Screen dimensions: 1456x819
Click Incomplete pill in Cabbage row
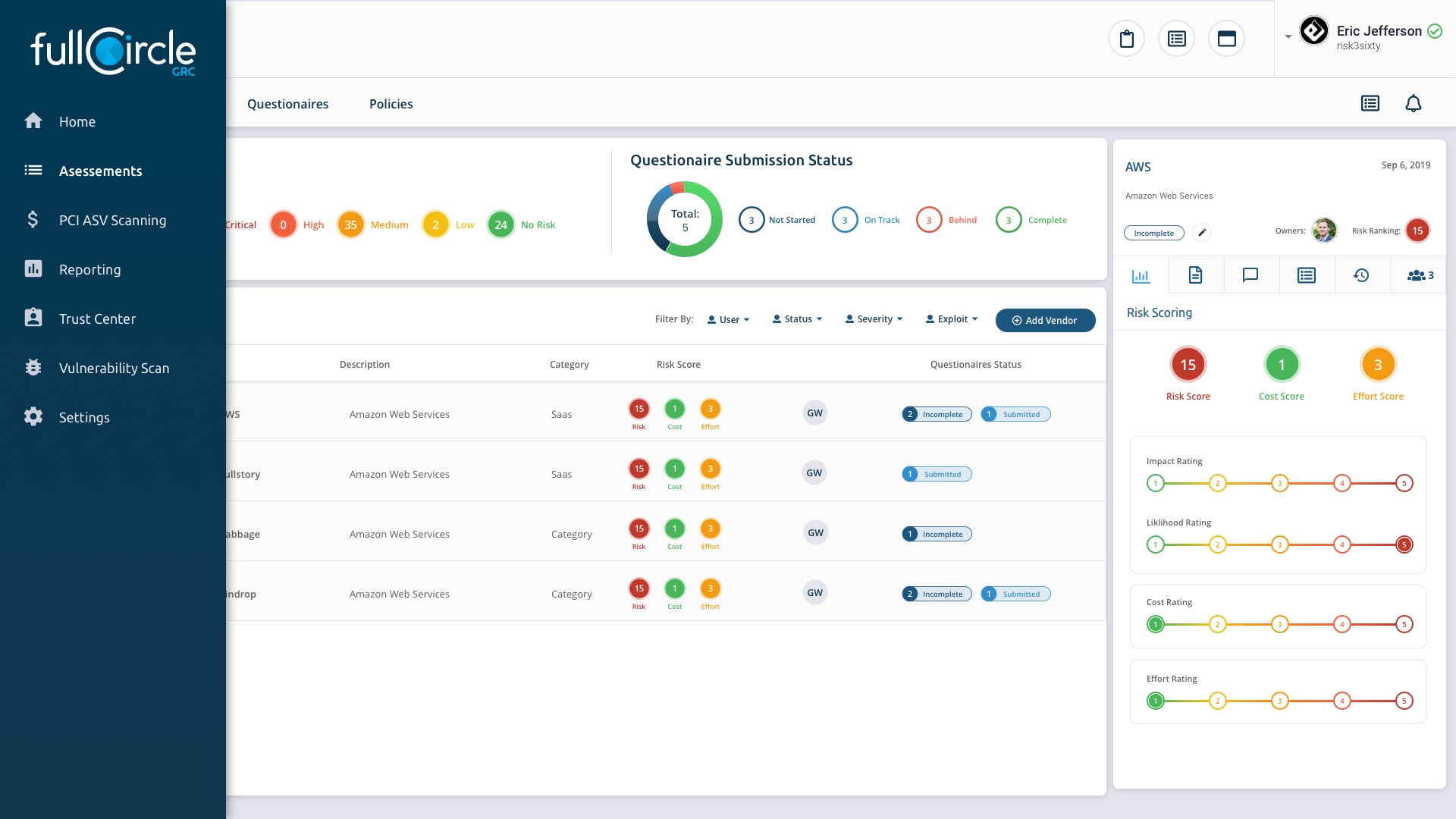937,534
